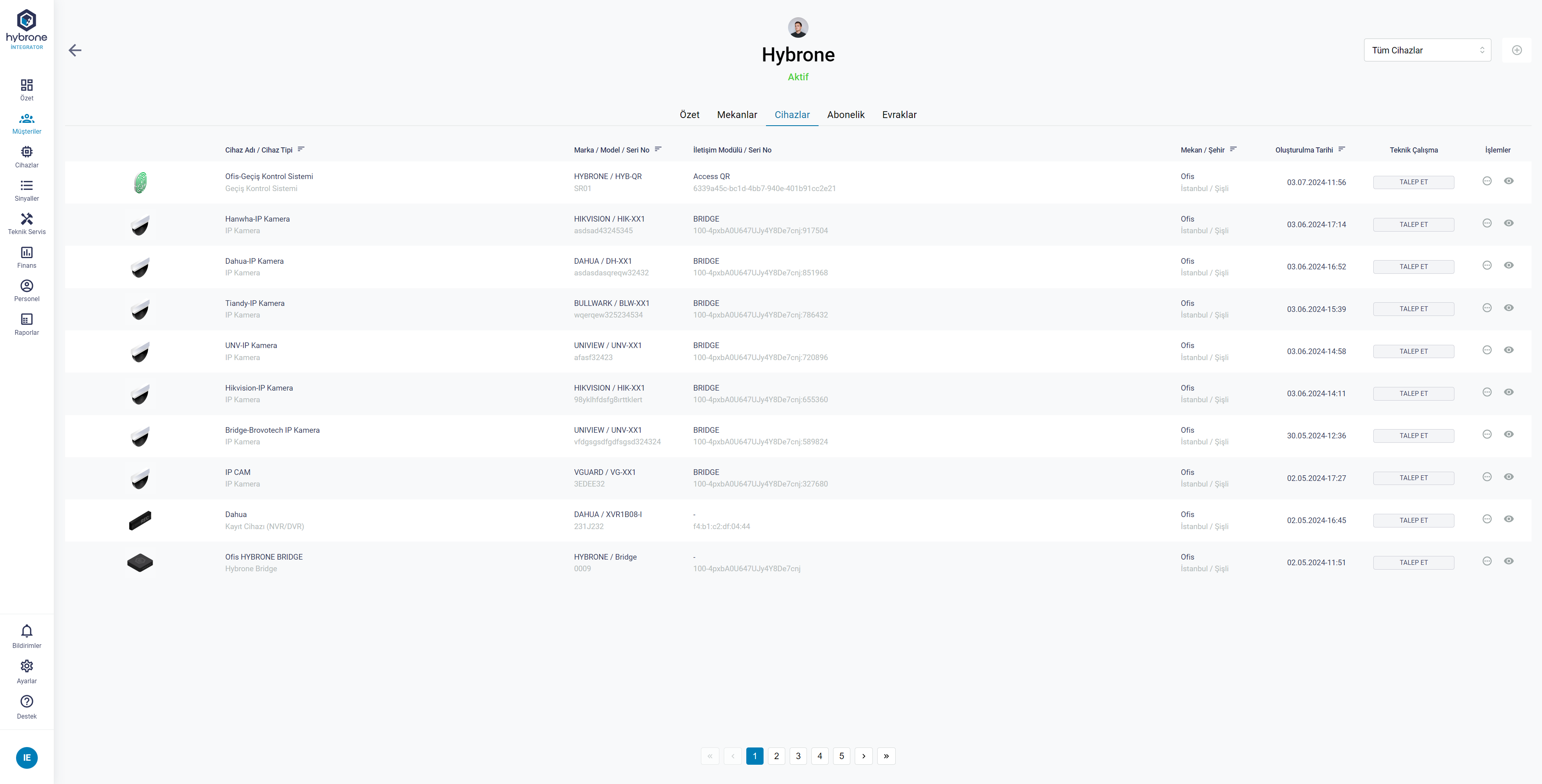Open Bildirimler bell icon
This screenshot has width=1542, height=784.
27,635
